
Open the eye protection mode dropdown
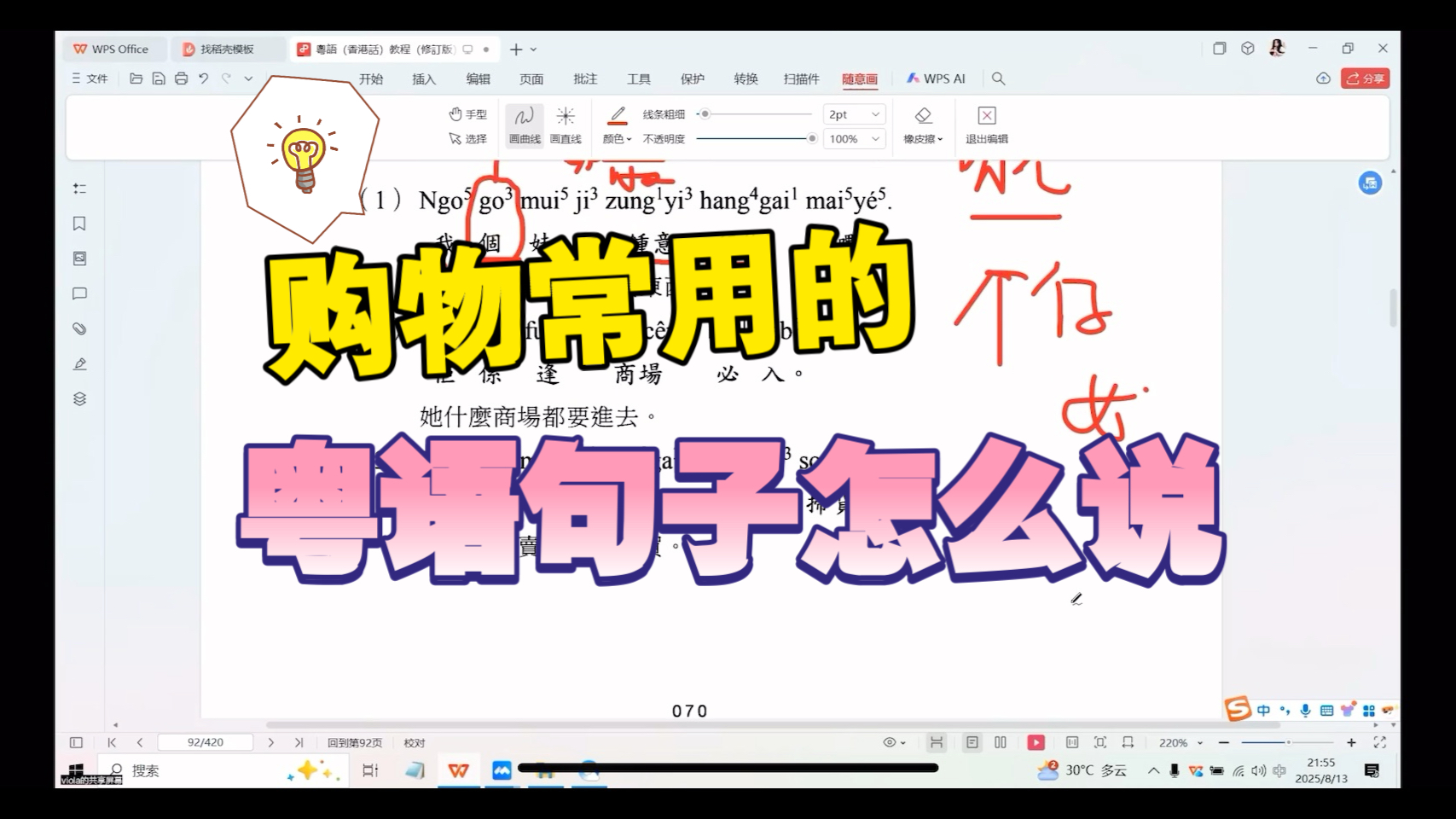pos(894,743)
